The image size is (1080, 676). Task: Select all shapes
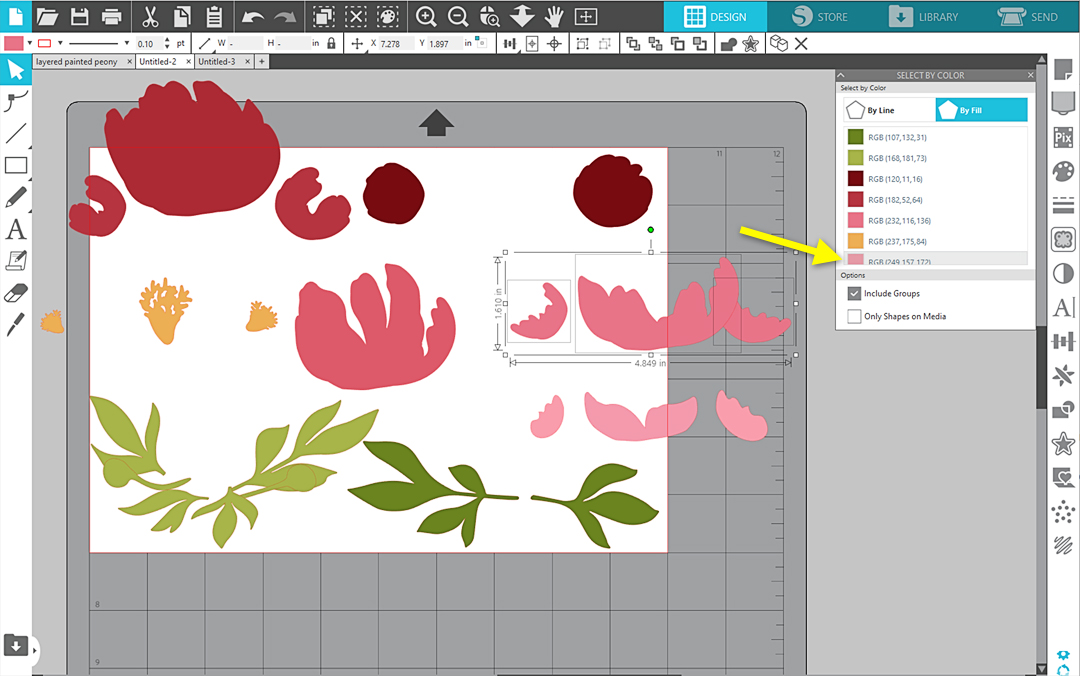point(323,16)
